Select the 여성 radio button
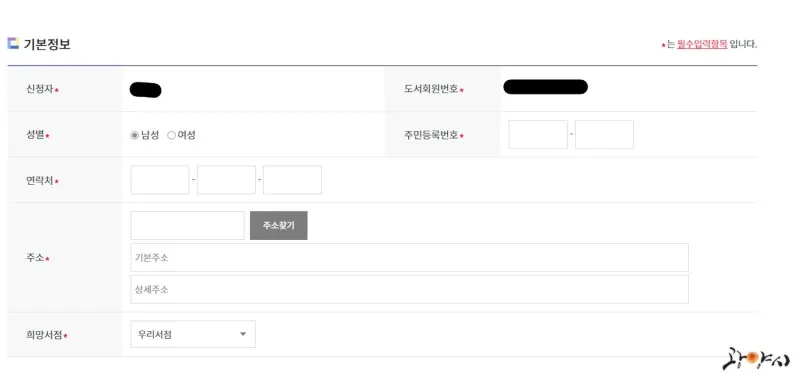This screenshot has height=378, width=800. point(171,135)
